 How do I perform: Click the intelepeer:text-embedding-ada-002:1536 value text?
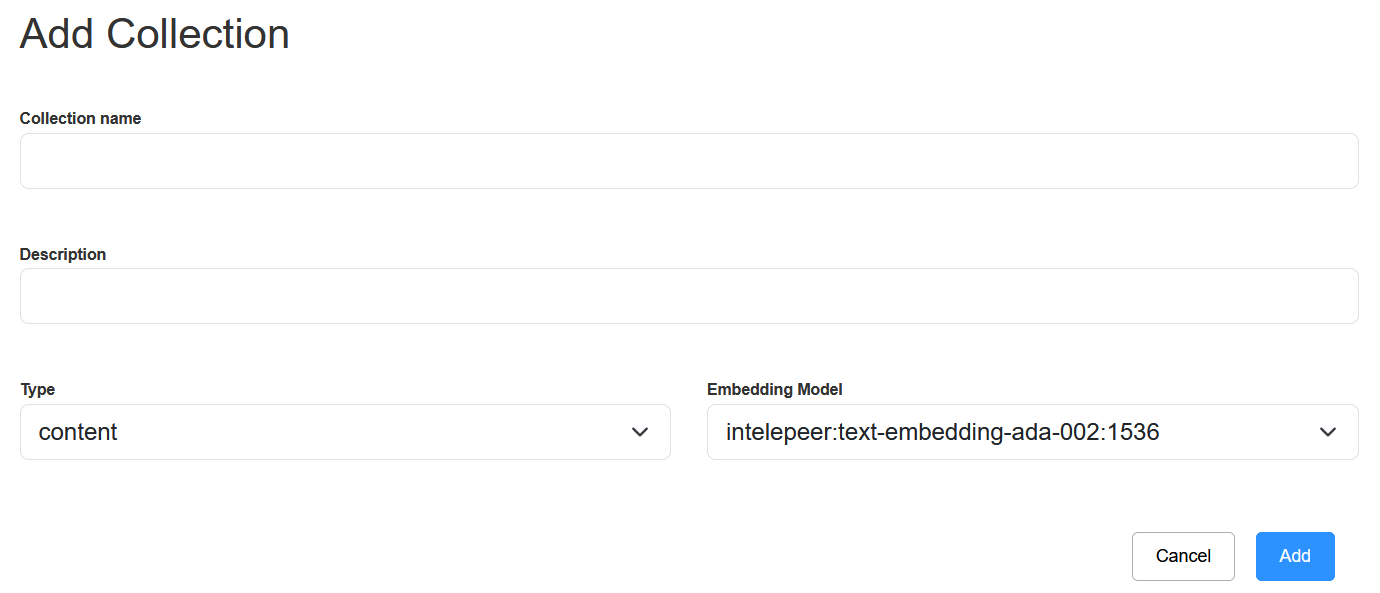(x=942, y=432)
